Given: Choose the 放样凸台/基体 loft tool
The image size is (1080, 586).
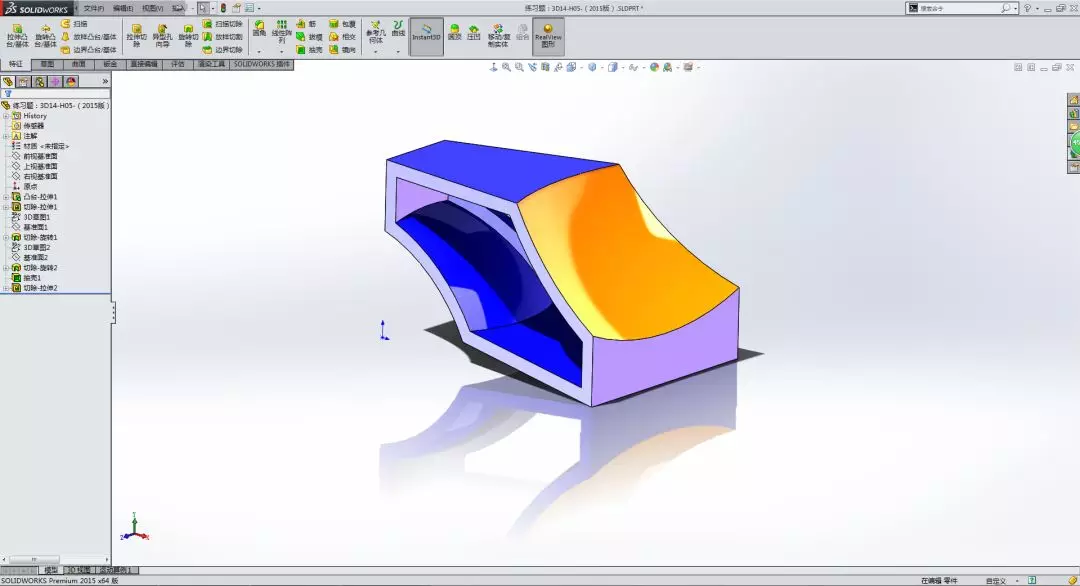Looking at the screenshot, I should click(89, 37).
